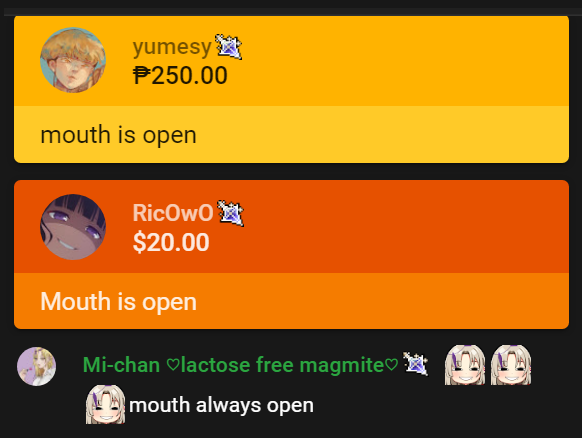This screenshot has height=438, width=582.
Task: Click the second smiling face emote after the badge
Action: coord(511,365)
